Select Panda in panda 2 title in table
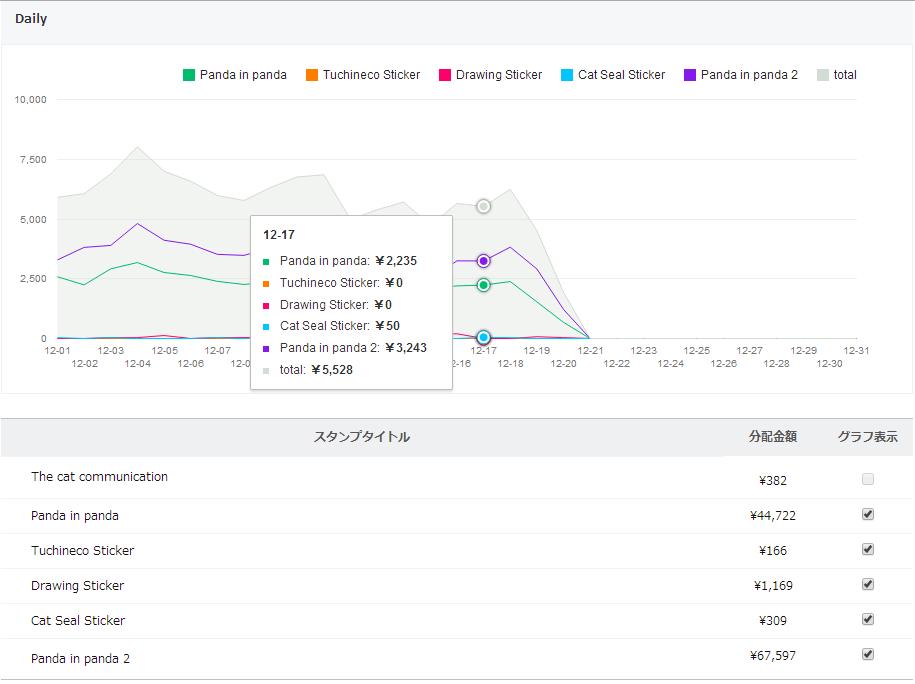The height and width of the screenshot is (684, 915). (x=81, y=659)
